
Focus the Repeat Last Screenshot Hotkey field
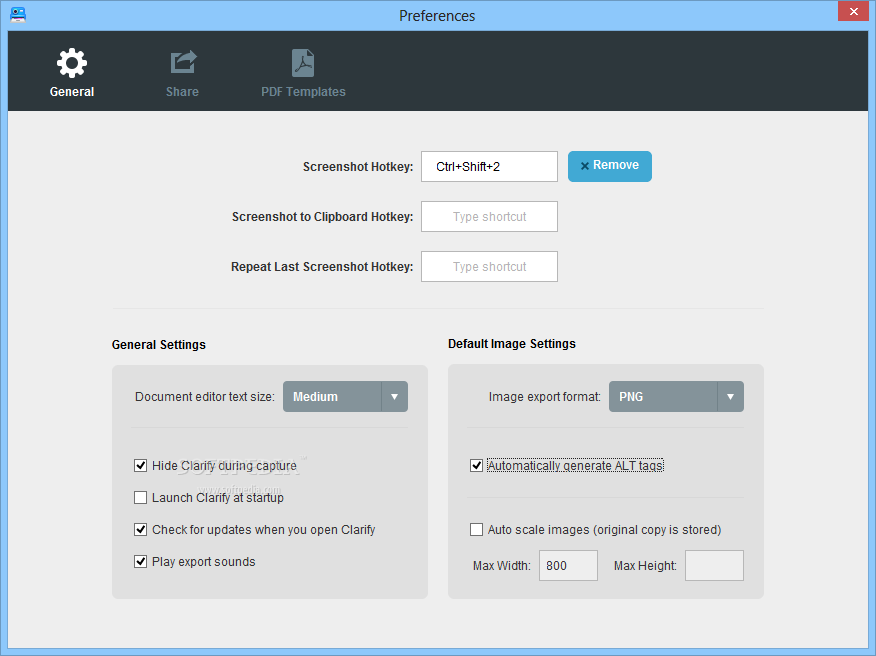[489, 267]
